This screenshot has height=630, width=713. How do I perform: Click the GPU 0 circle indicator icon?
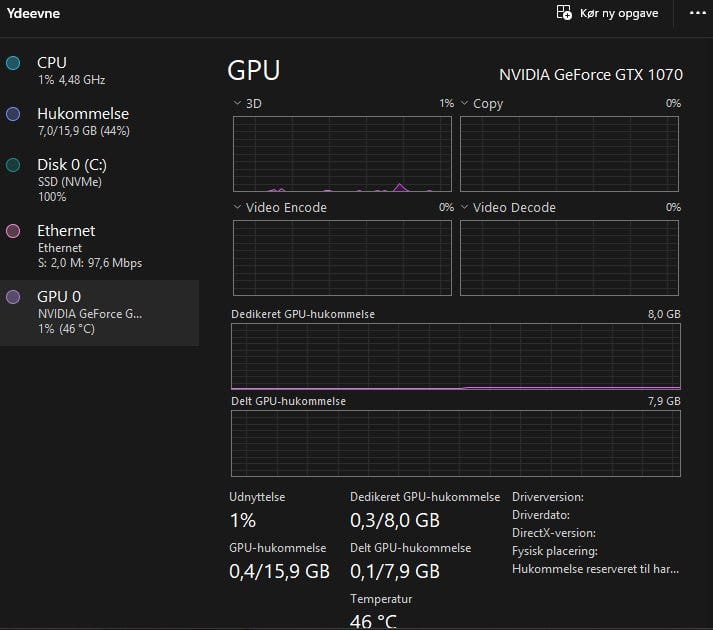tap(13, 297)
